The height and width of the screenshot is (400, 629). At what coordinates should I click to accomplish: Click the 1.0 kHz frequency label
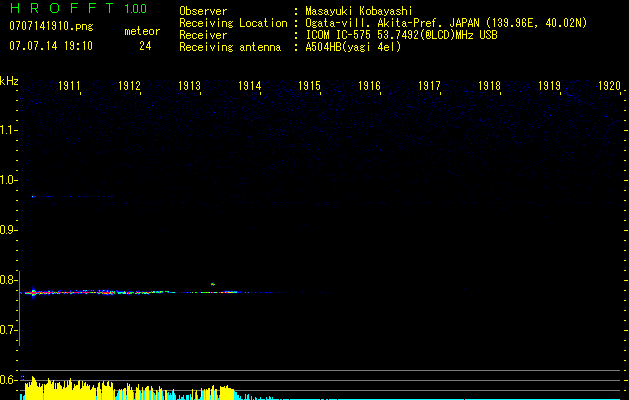(x=8, y=180)
